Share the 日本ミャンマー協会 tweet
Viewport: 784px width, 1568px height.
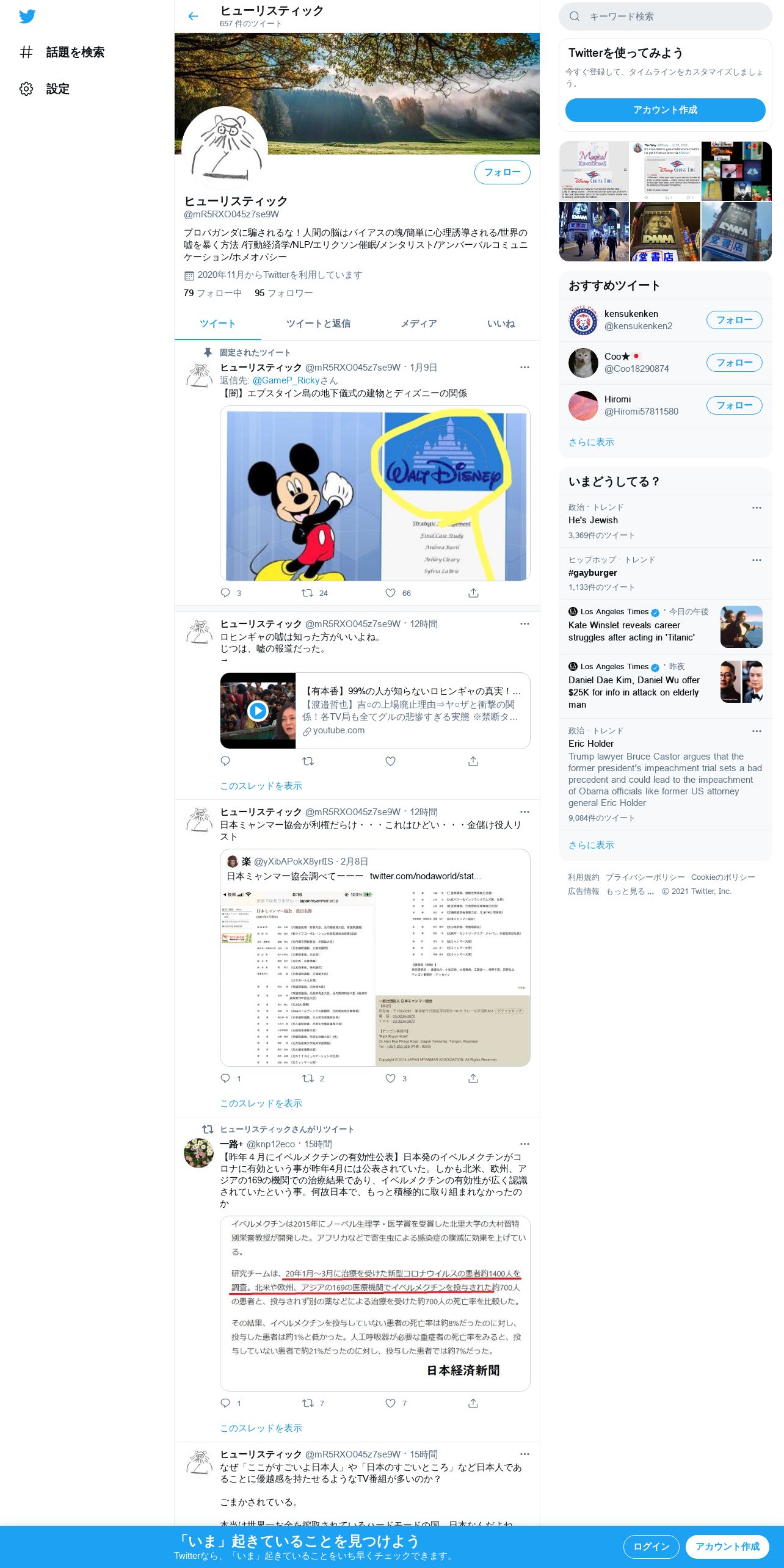point(473,1079)
